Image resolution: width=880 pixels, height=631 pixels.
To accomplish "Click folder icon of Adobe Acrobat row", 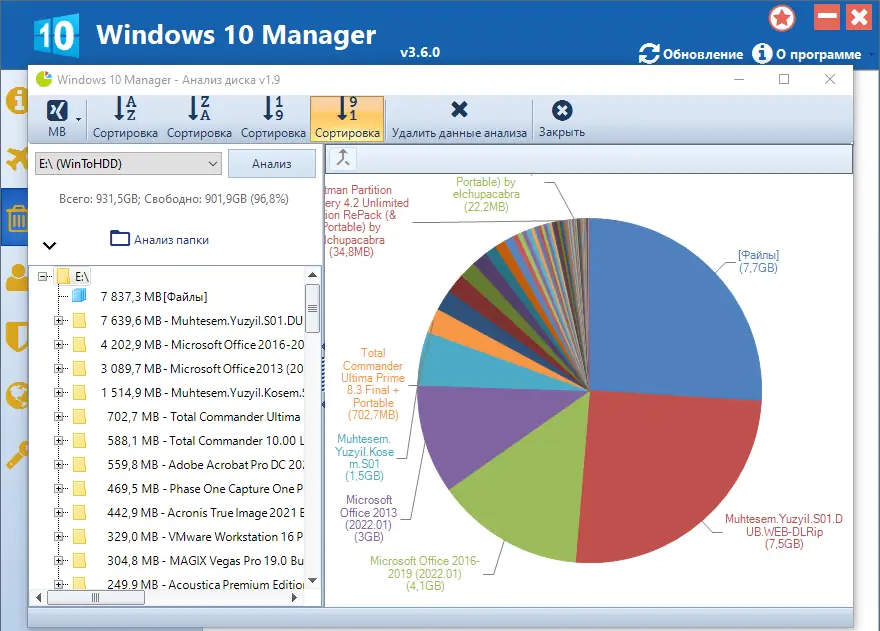I will coord(80,465).
